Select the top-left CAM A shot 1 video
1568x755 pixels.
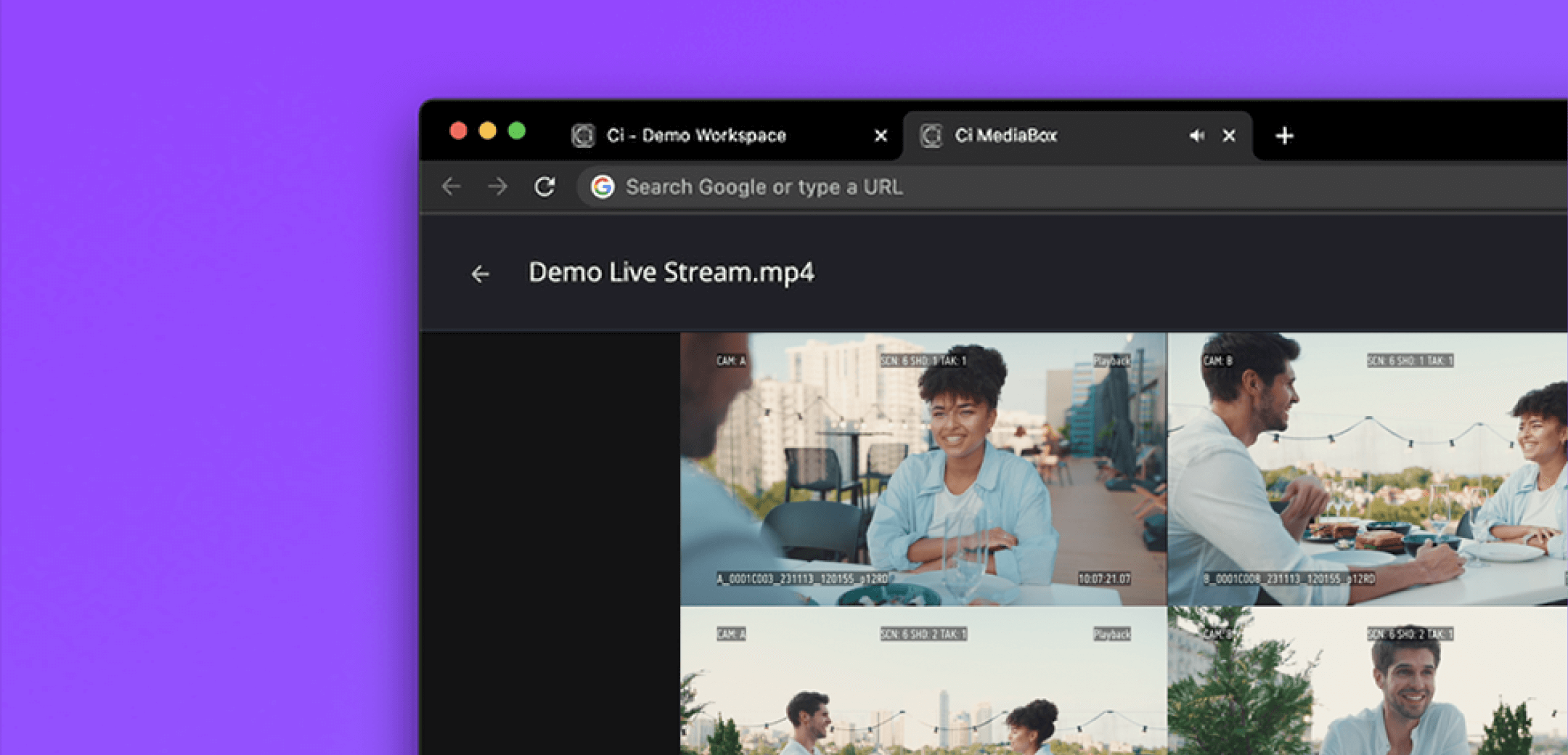pyautogui.click(x=923, y=468)
